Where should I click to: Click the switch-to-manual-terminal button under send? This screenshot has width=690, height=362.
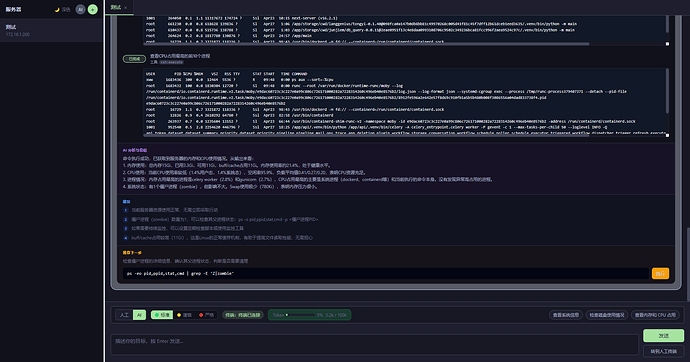663,351
